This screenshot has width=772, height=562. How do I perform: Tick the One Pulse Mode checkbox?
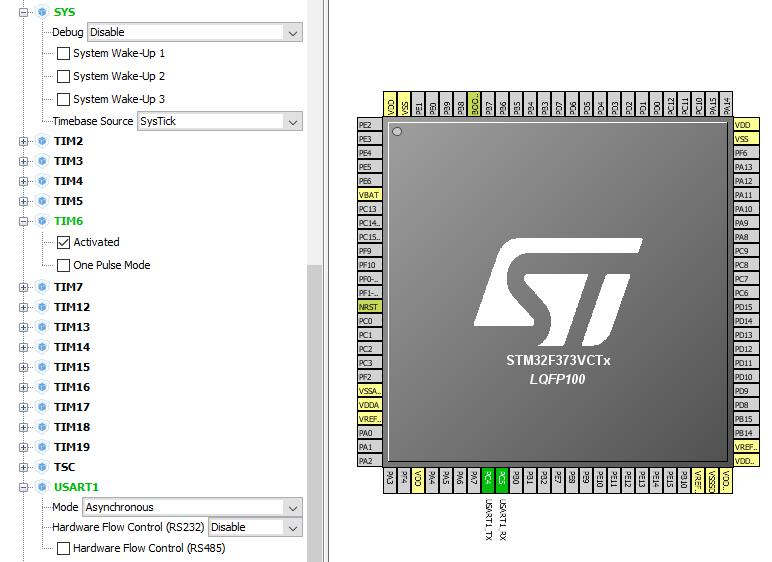click(63, 265)
